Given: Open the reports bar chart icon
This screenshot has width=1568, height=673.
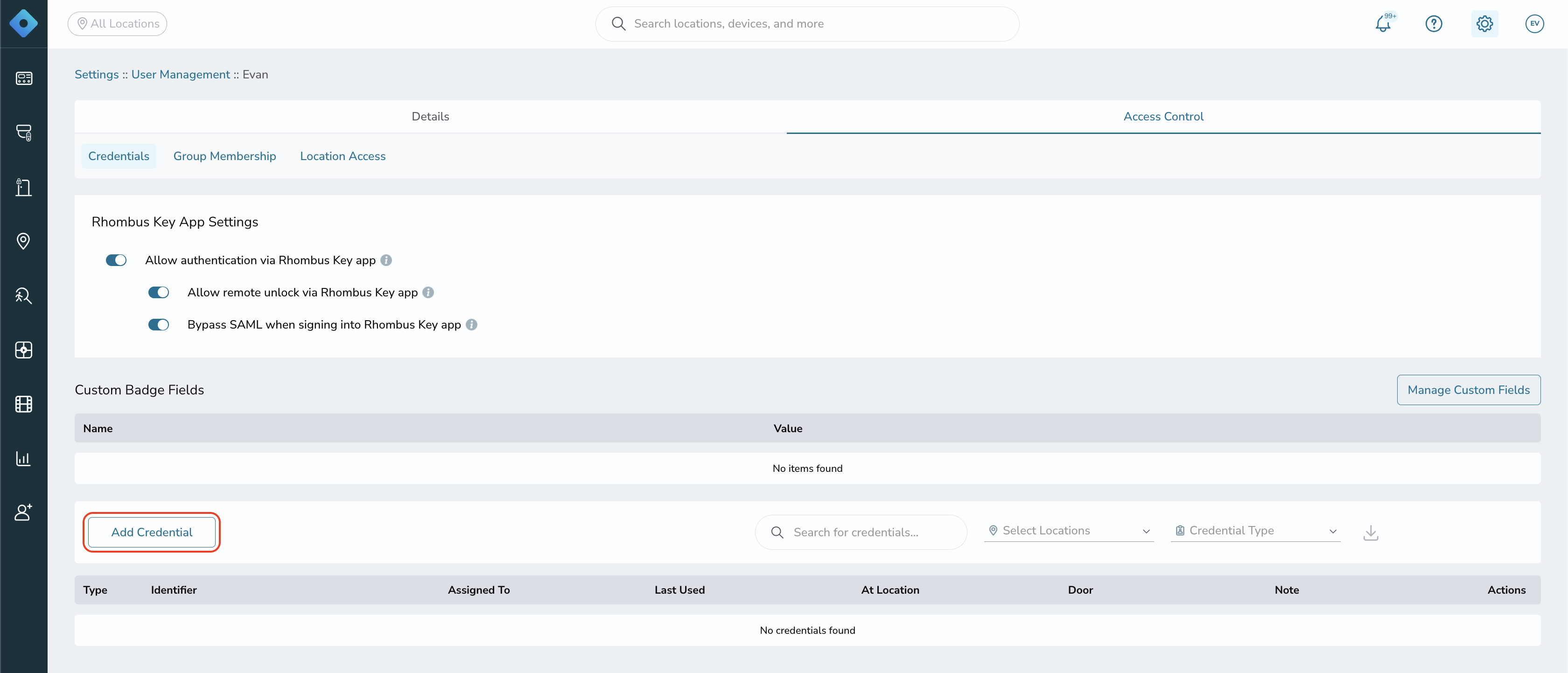Looking at the screenshot, I should tap(24, 458).
